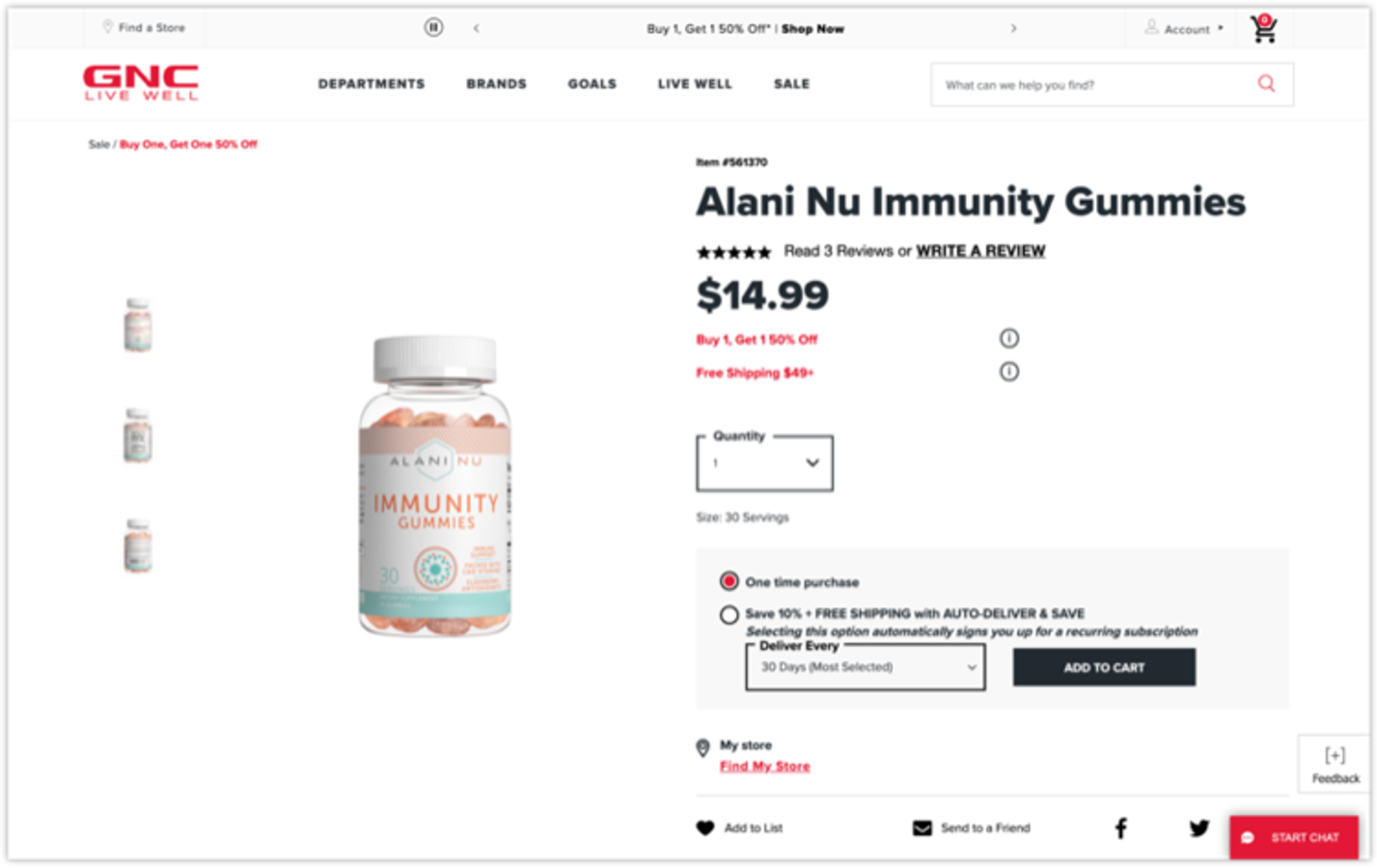Screen dimensions: 1377x868
Task: Pause the promo banner carousel
Action: pos(433,28)
